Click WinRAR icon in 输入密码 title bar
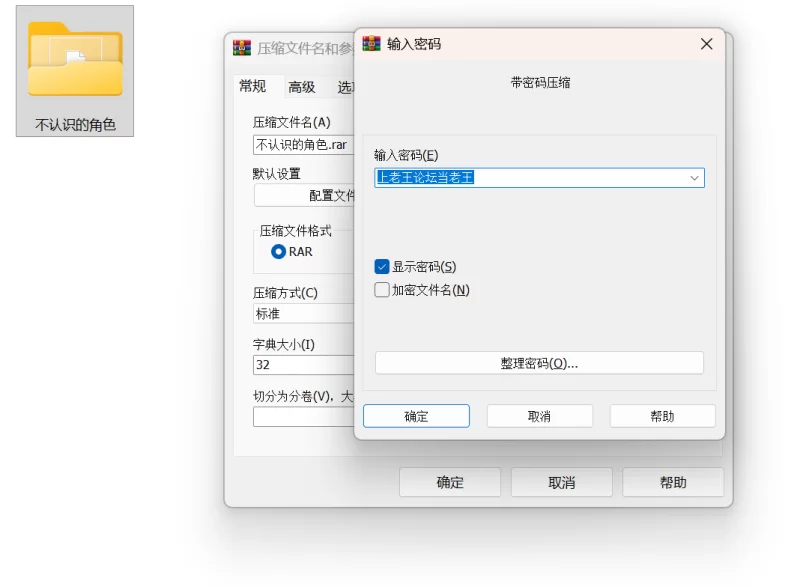The image size is (800, 587). tap(371, 43)
